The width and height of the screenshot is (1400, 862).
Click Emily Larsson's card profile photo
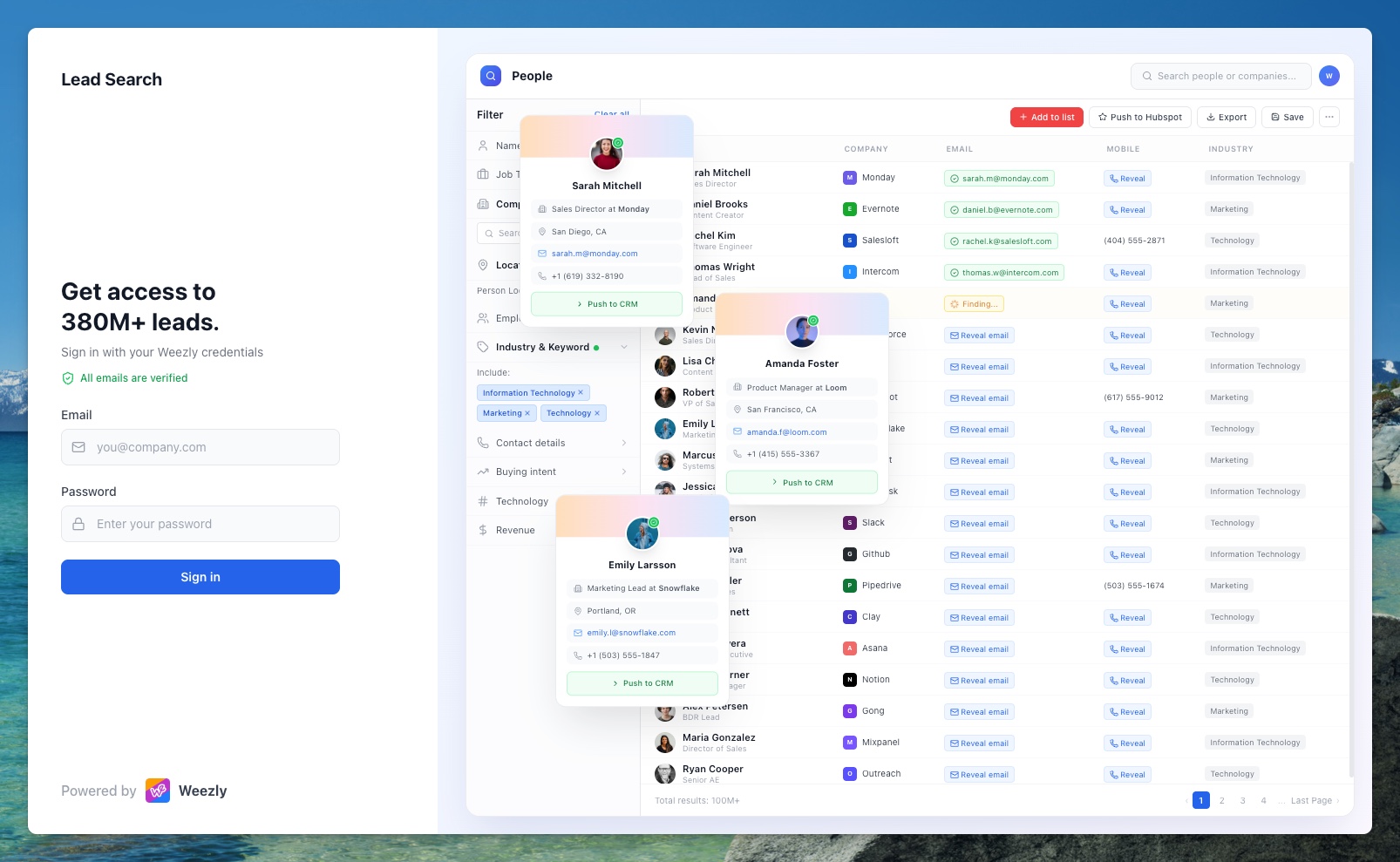[642, 533]
